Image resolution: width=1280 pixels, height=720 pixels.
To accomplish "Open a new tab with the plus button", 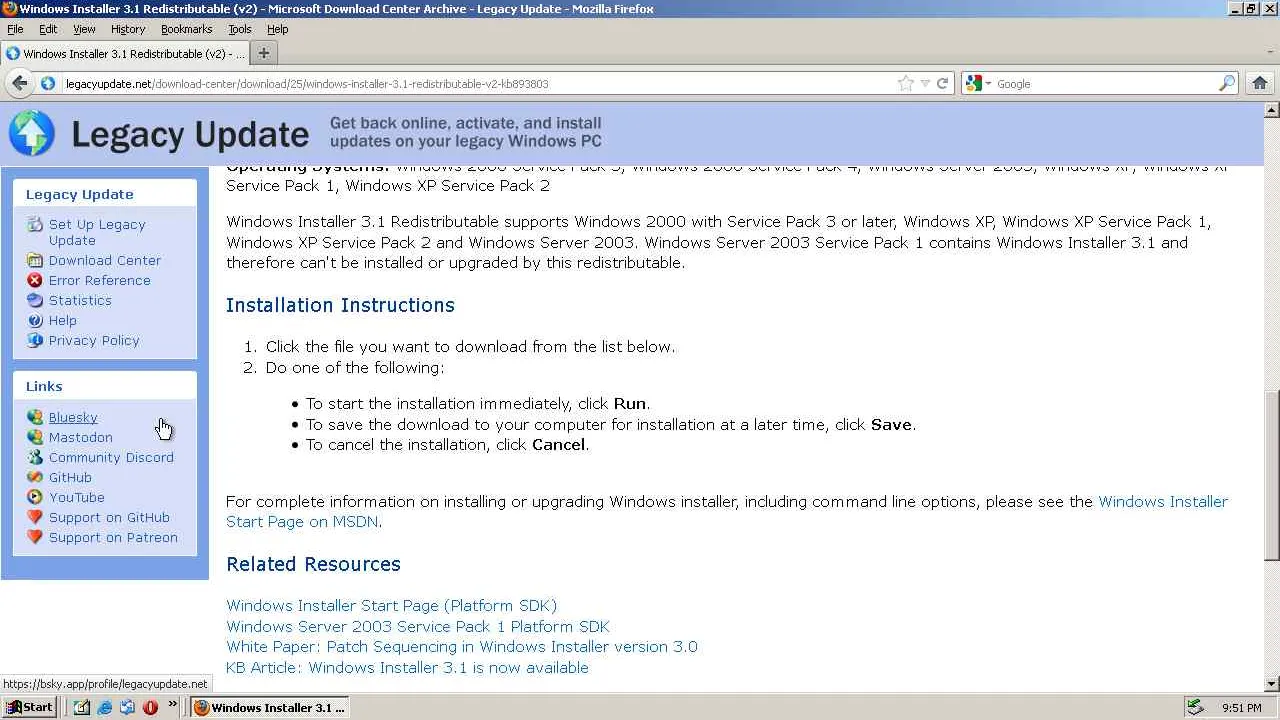I will (263, 53).
